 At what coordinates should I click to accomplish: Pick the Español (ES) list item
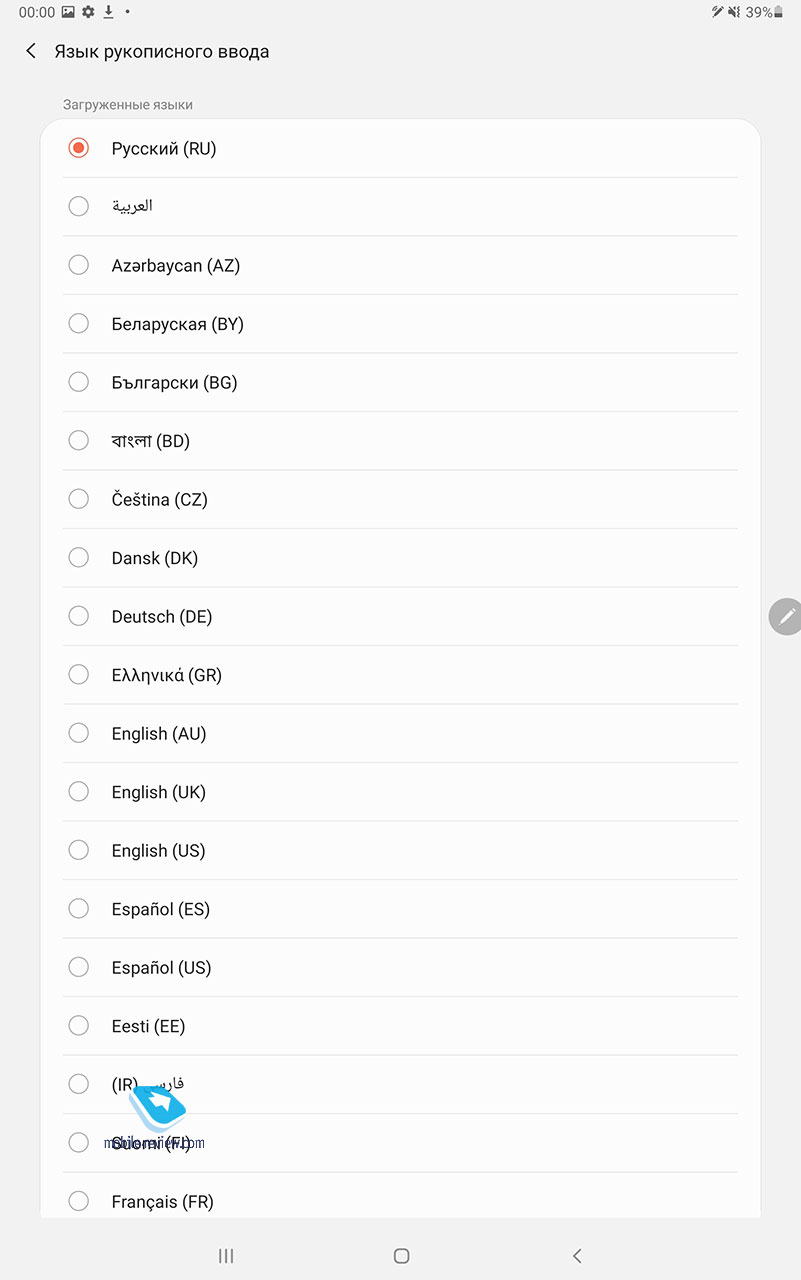161,909
